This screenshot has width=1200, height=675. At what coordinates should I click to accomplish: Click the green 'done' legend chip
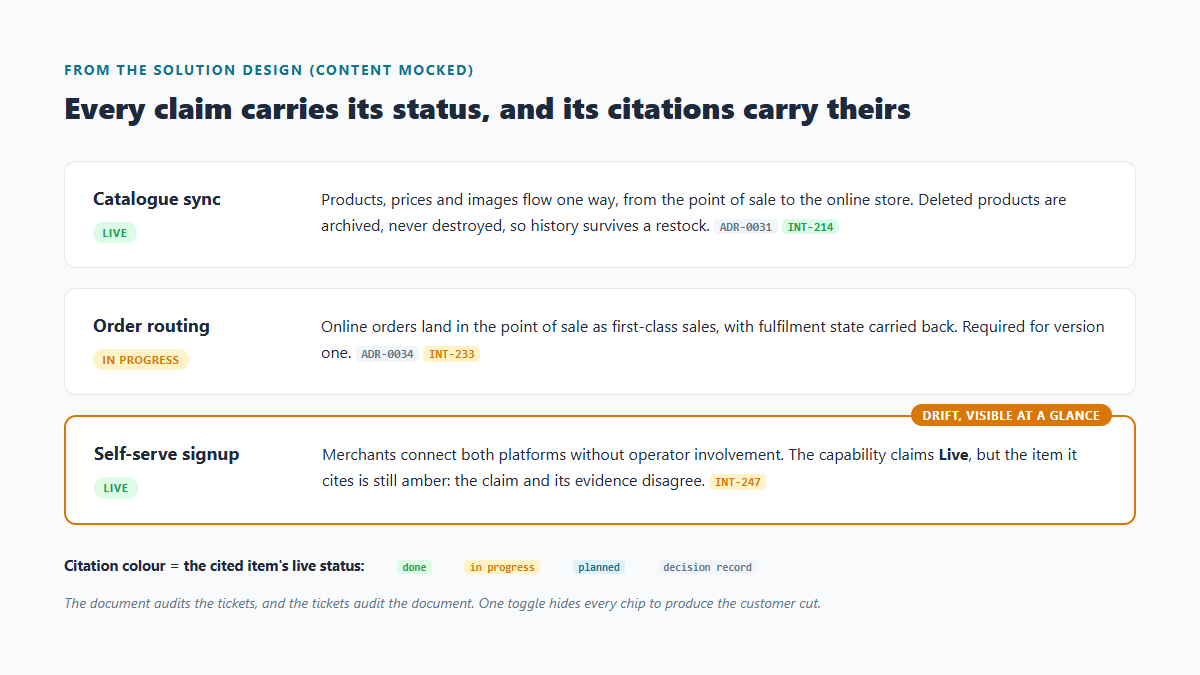[415, 567]
